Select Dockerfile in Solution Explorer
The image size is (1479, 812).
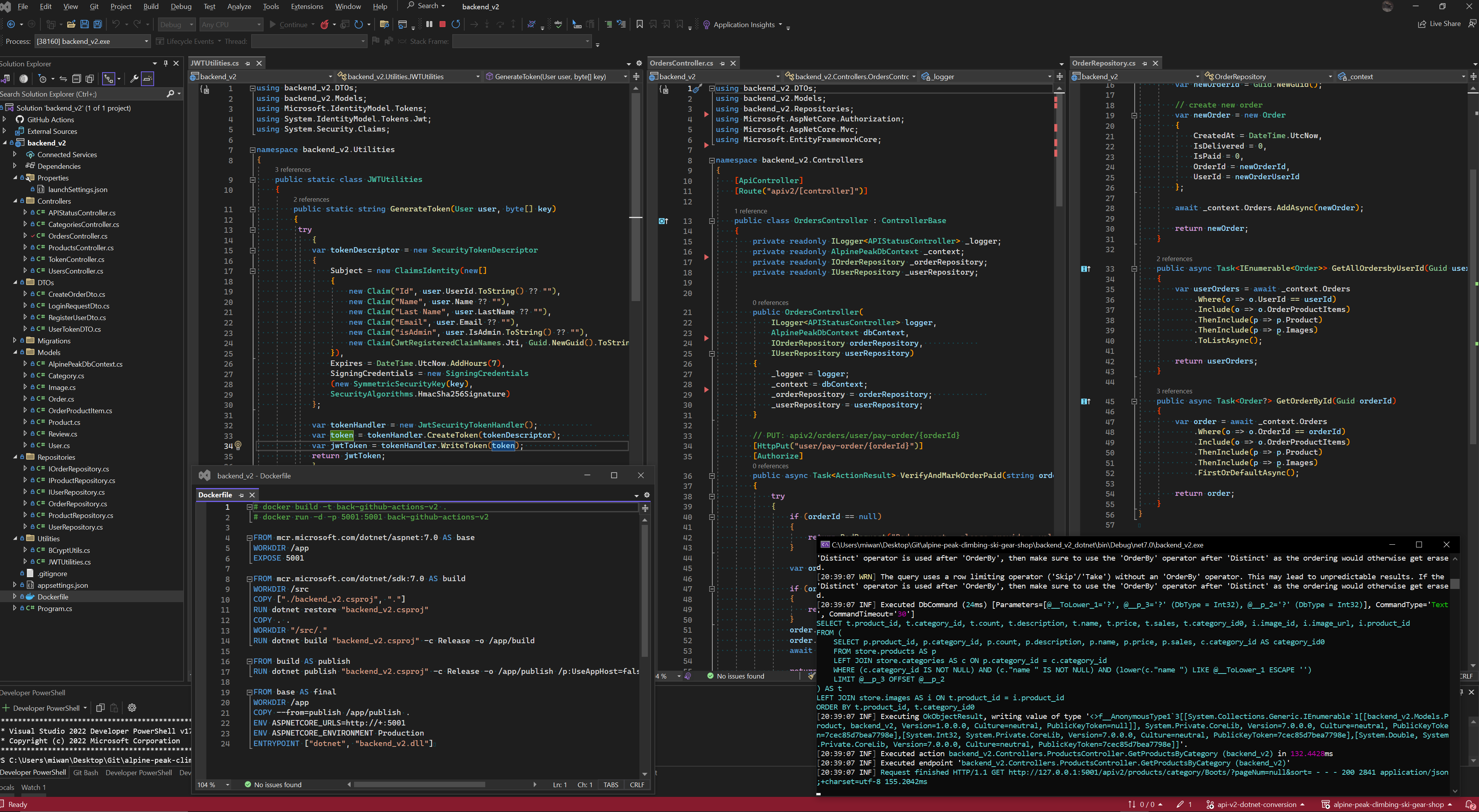point(53,597)
